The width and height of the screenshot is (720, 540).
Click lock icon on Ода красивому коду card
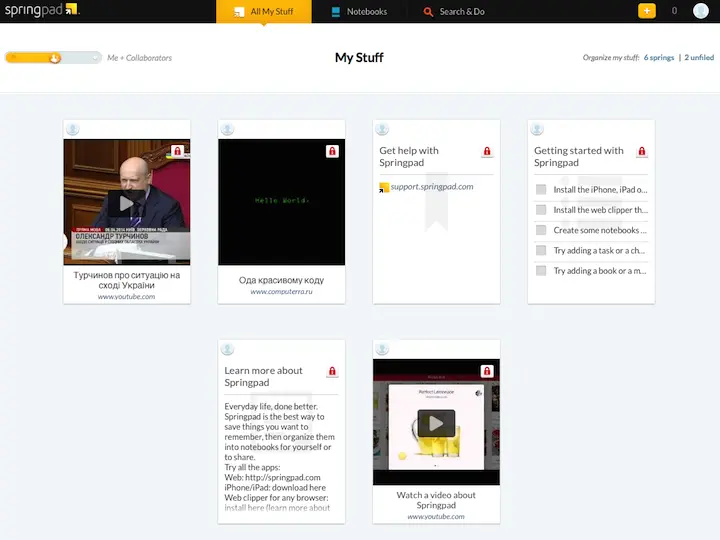(x=332, y=151)
